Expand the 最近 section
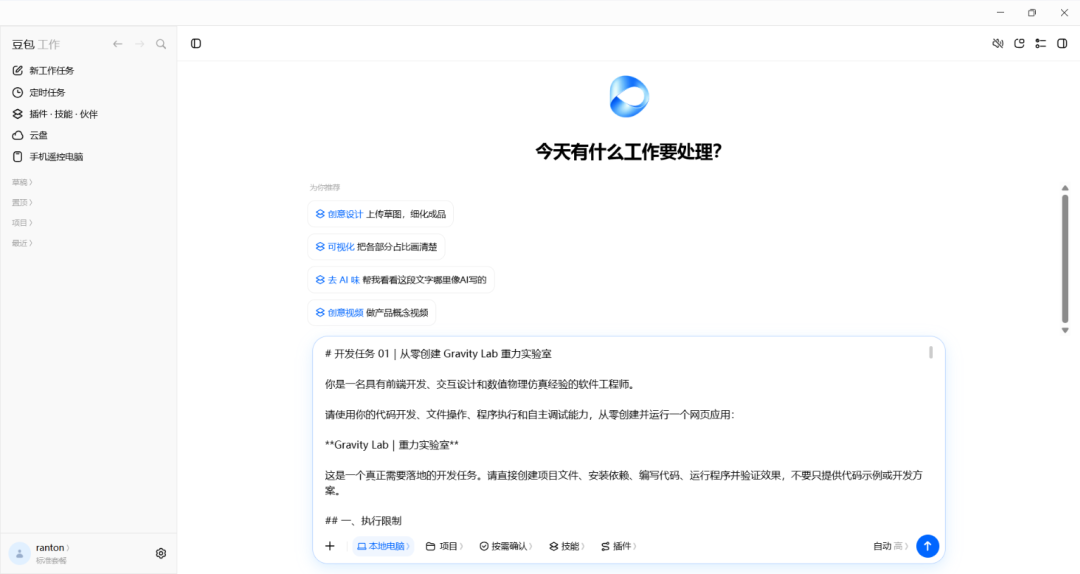The height and width of the screenshot is (574, 1080). 22,243
